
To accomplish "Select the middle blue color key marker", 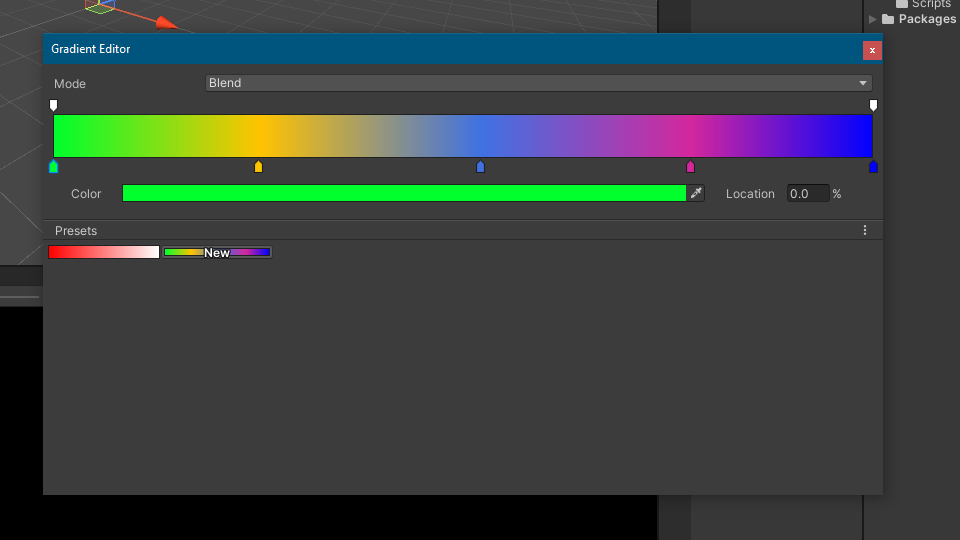I will 481,167.
